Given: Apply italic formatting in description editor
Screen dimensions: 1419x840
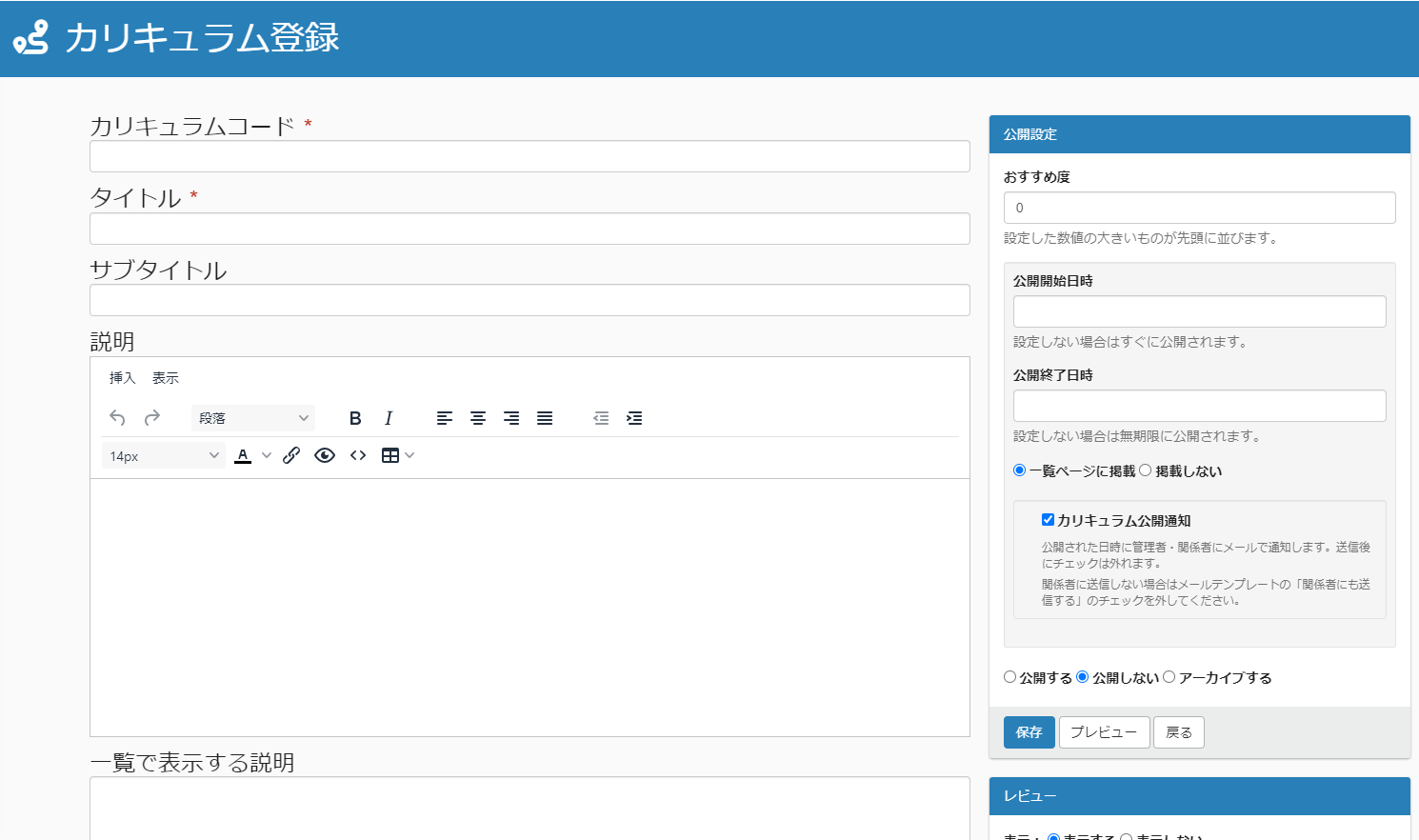Looking at the screenshot, I should point(389,418).
